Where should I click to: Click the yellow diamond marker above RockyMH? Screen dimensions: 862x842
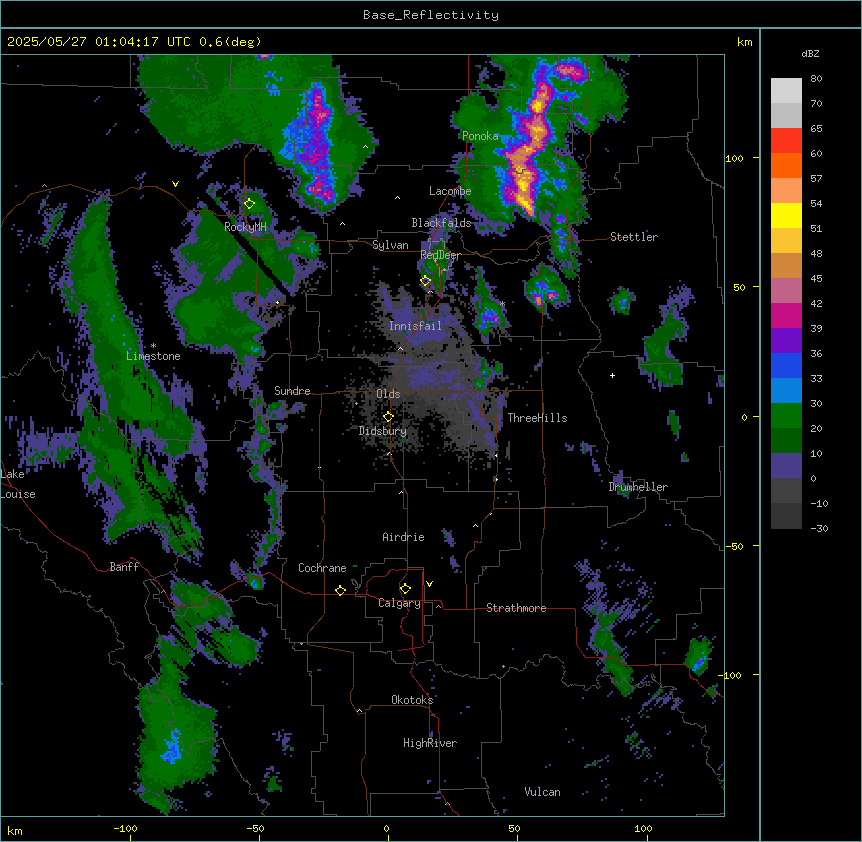click(249, 204)
